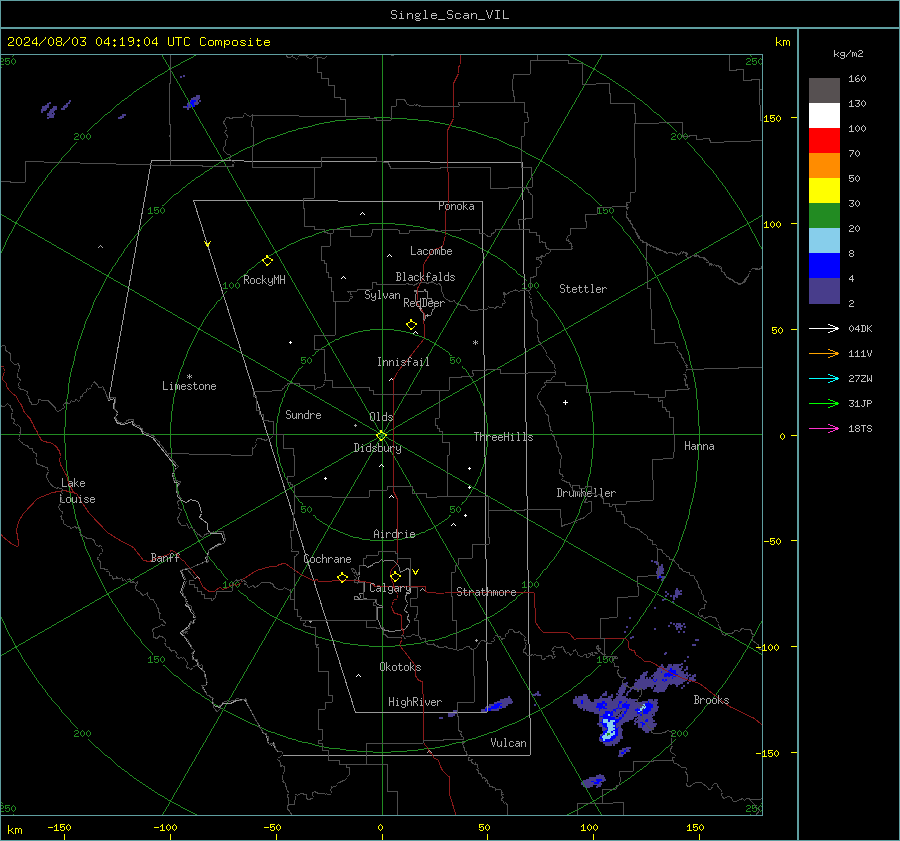This screenshot has height=841, width=900.
Task: Click the yellow diamond marker near RockyMH
Action: pyautogui.click(x=267, y=261)
